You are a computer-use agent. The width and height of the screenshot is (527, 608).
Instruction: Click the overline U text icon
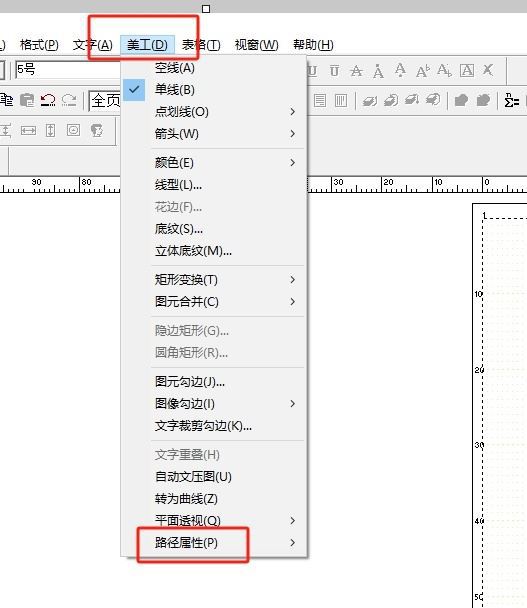point(334,71)
